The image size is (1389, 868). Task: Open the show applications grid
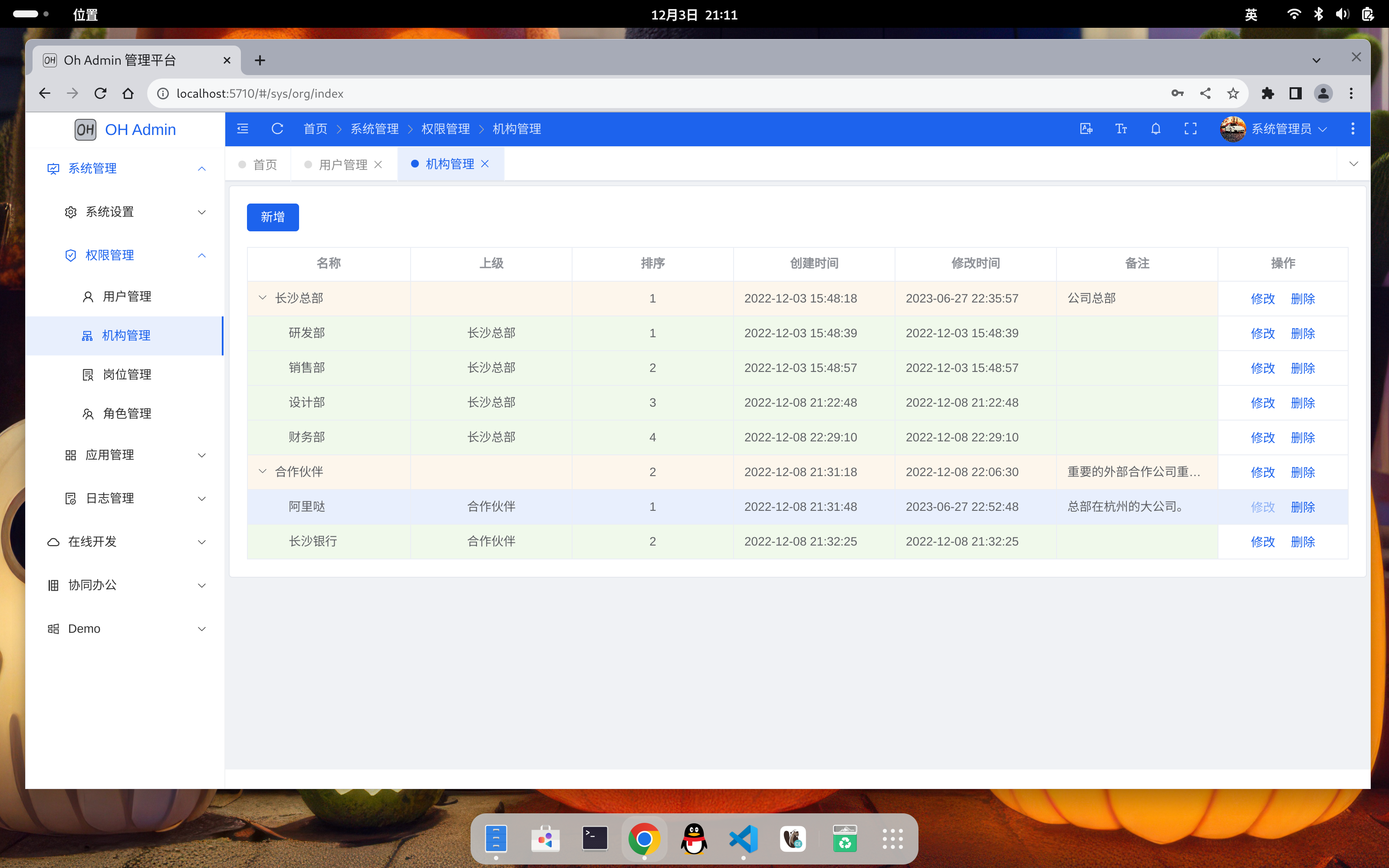click(x=892, y=839)
